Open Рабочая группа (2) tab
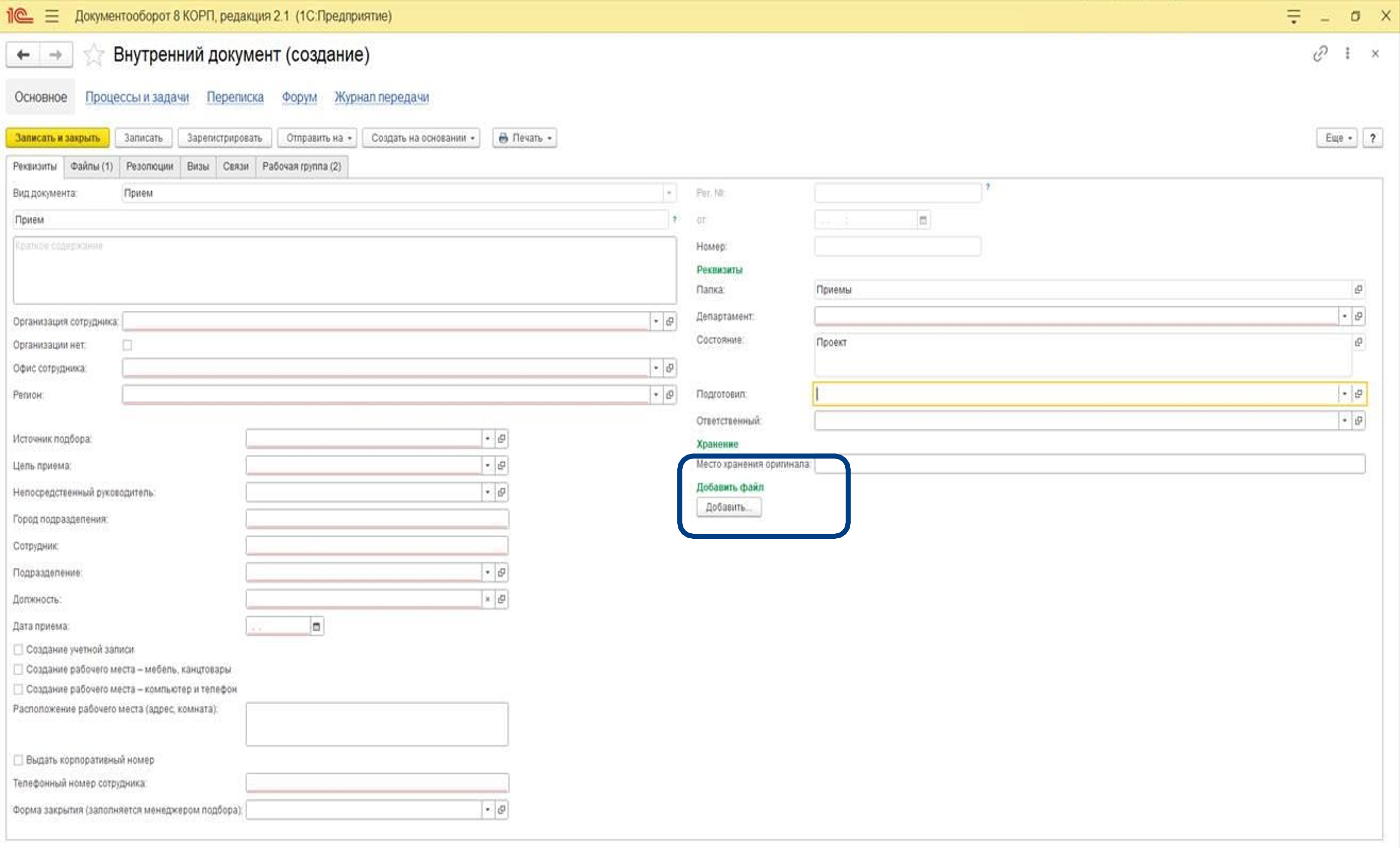This screenshot has width=1400, height=848. 302,166
